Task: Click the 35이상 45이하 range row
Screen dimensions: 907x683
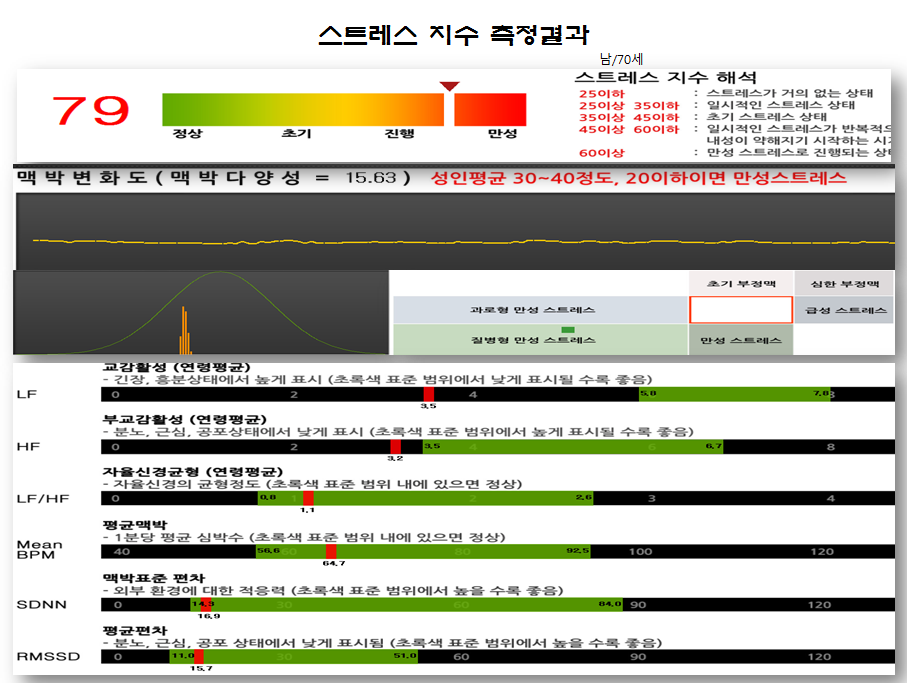Action: click(x=703, y=116)
